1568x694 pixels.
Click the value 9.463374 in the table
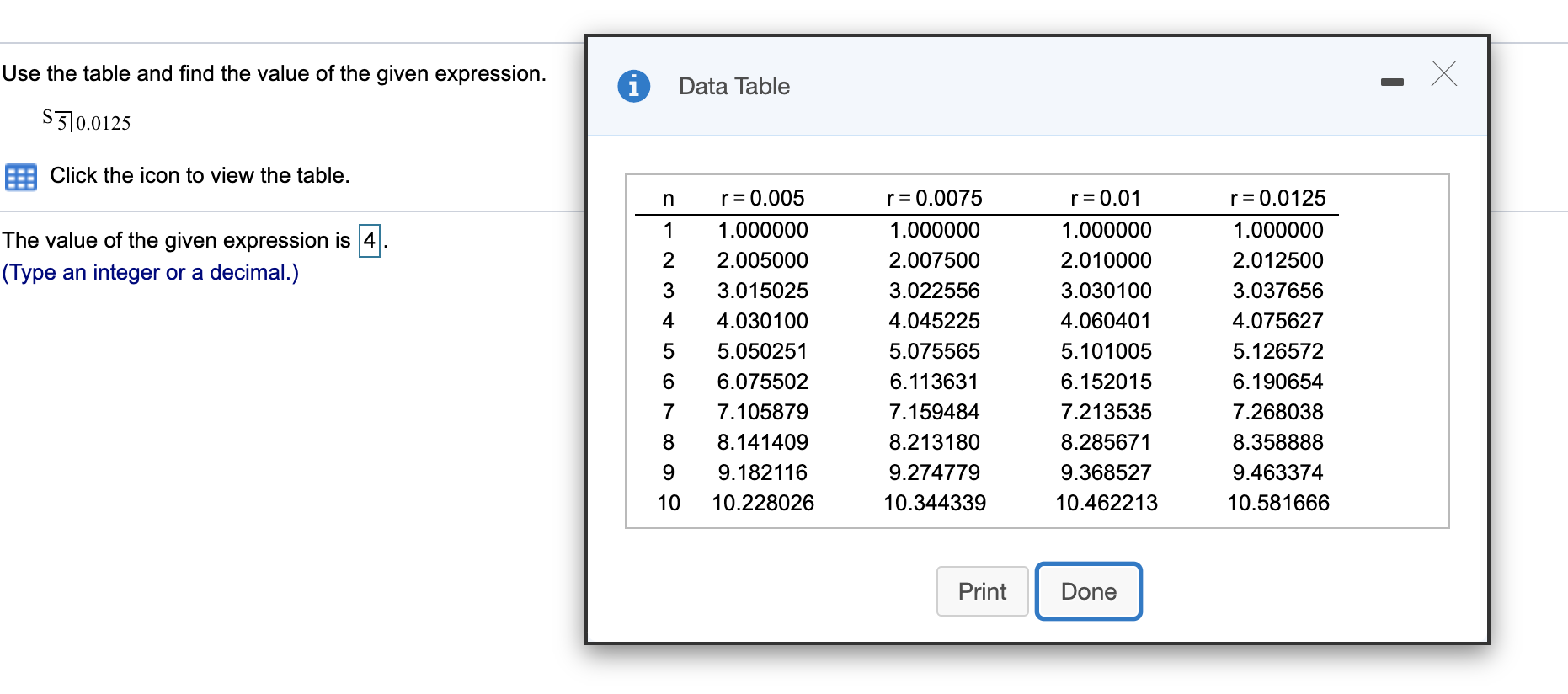[x=1277, y=472]
